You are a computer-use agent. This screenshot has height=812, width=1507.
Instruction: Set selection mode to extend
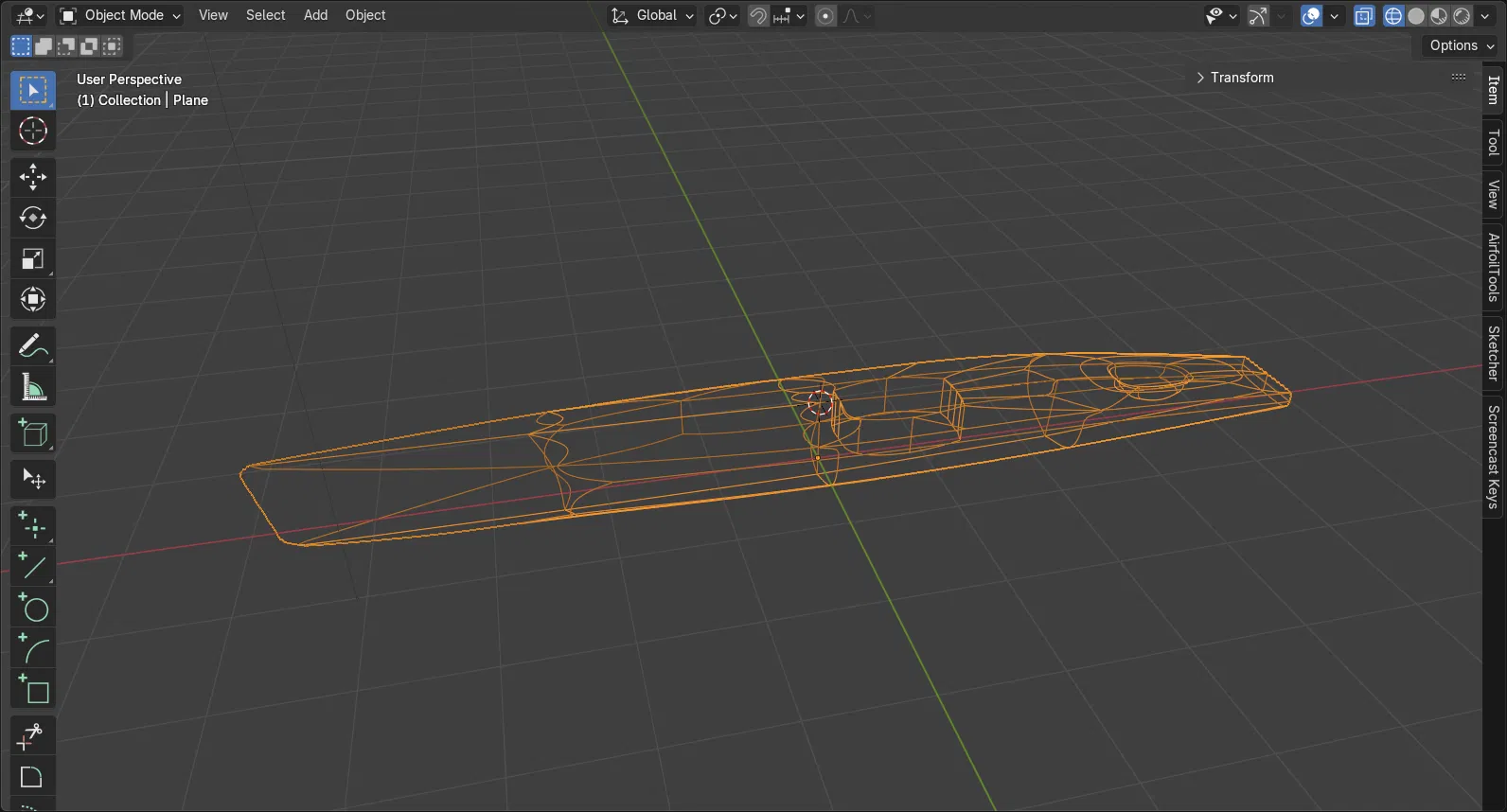[44, 45]
